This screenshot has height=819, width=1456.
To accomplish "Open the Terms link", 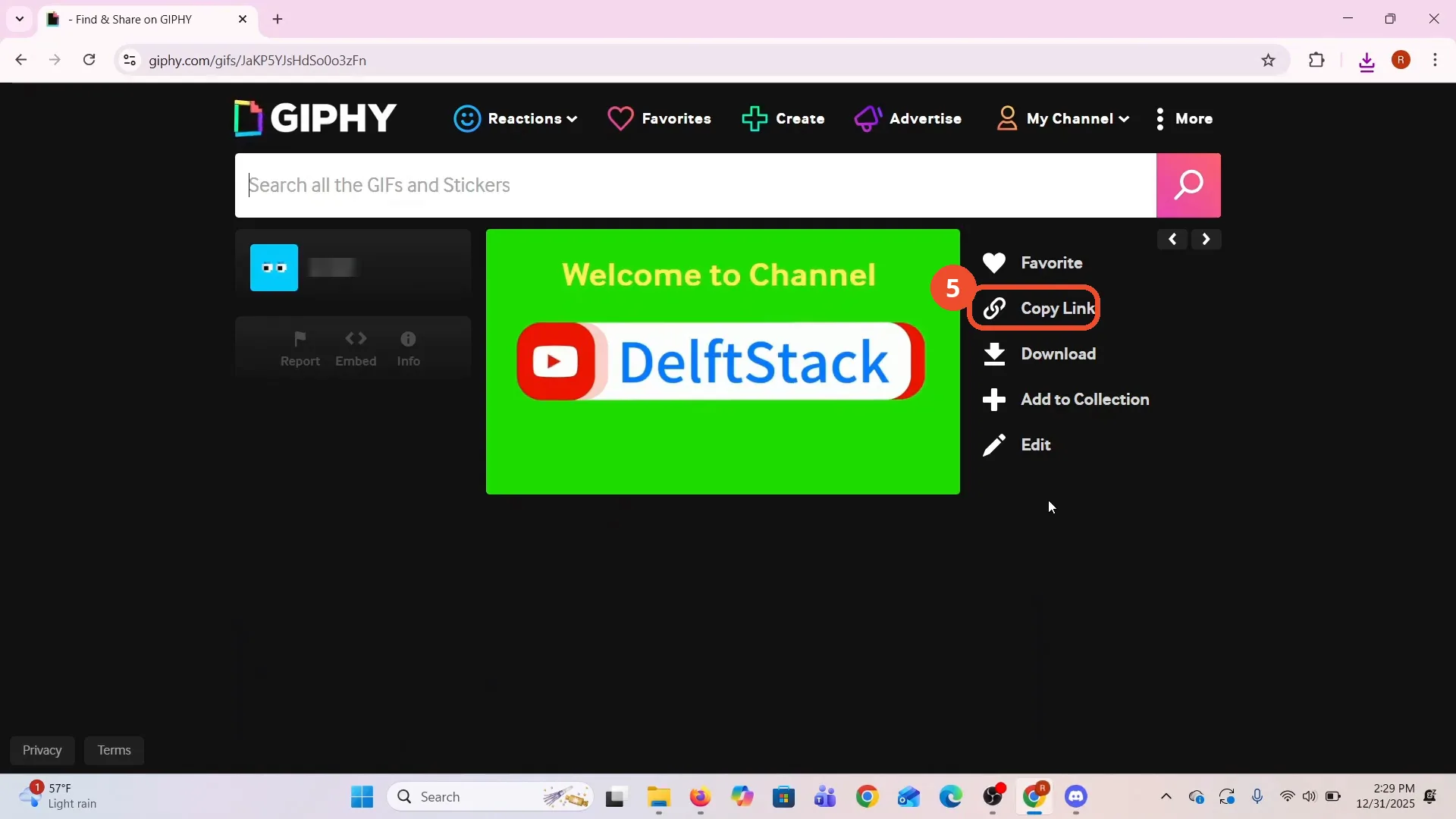I will [114, 750].
